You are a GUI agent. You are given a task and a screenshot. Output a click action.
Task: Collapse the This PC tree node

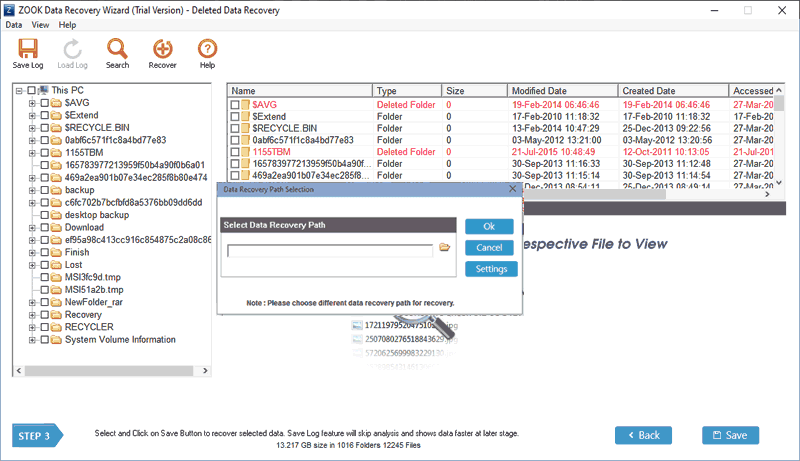(19, 91)
